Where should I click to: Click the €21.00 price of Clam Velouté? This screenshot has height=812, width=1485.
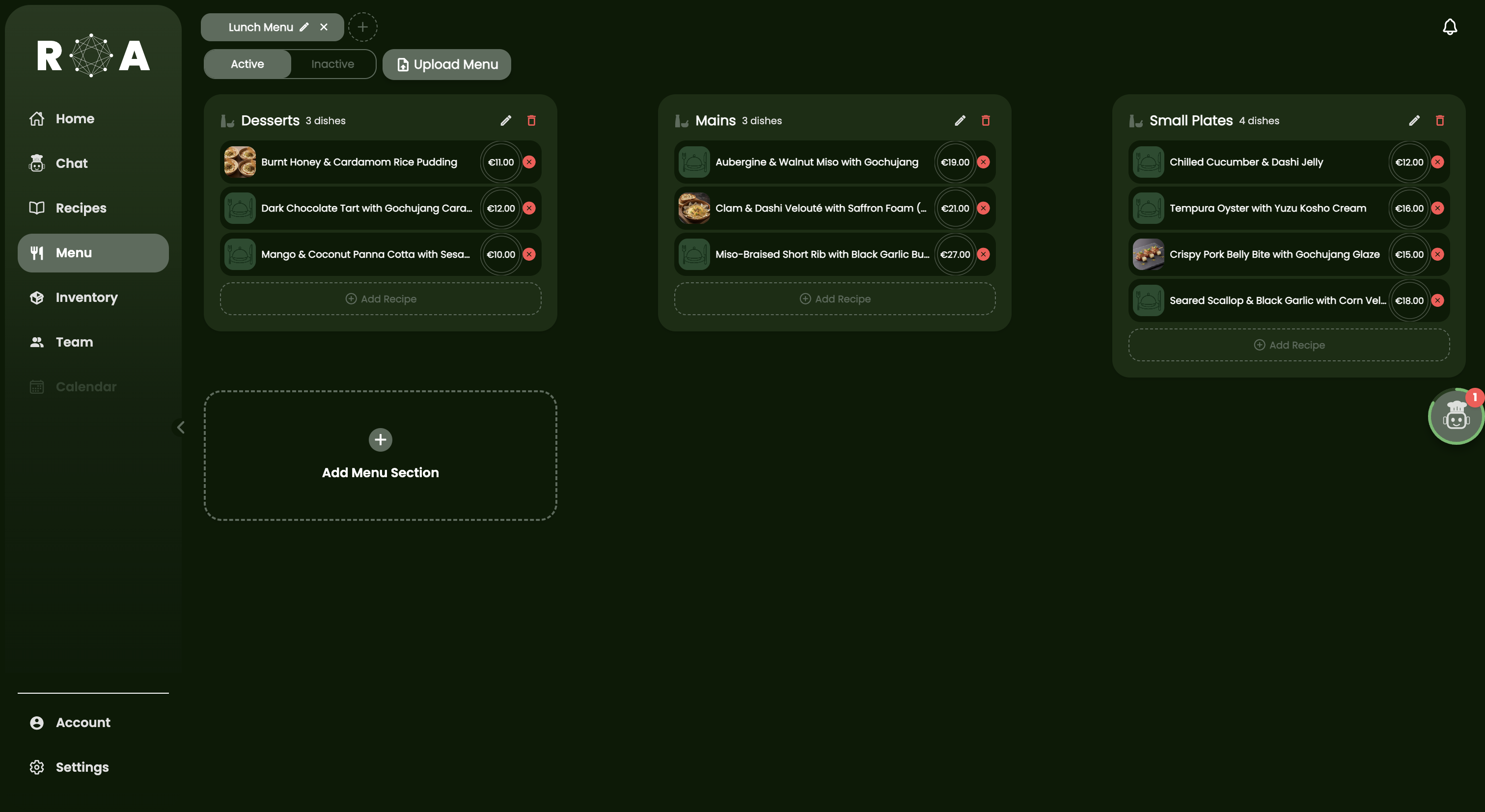tap(955, 208)
